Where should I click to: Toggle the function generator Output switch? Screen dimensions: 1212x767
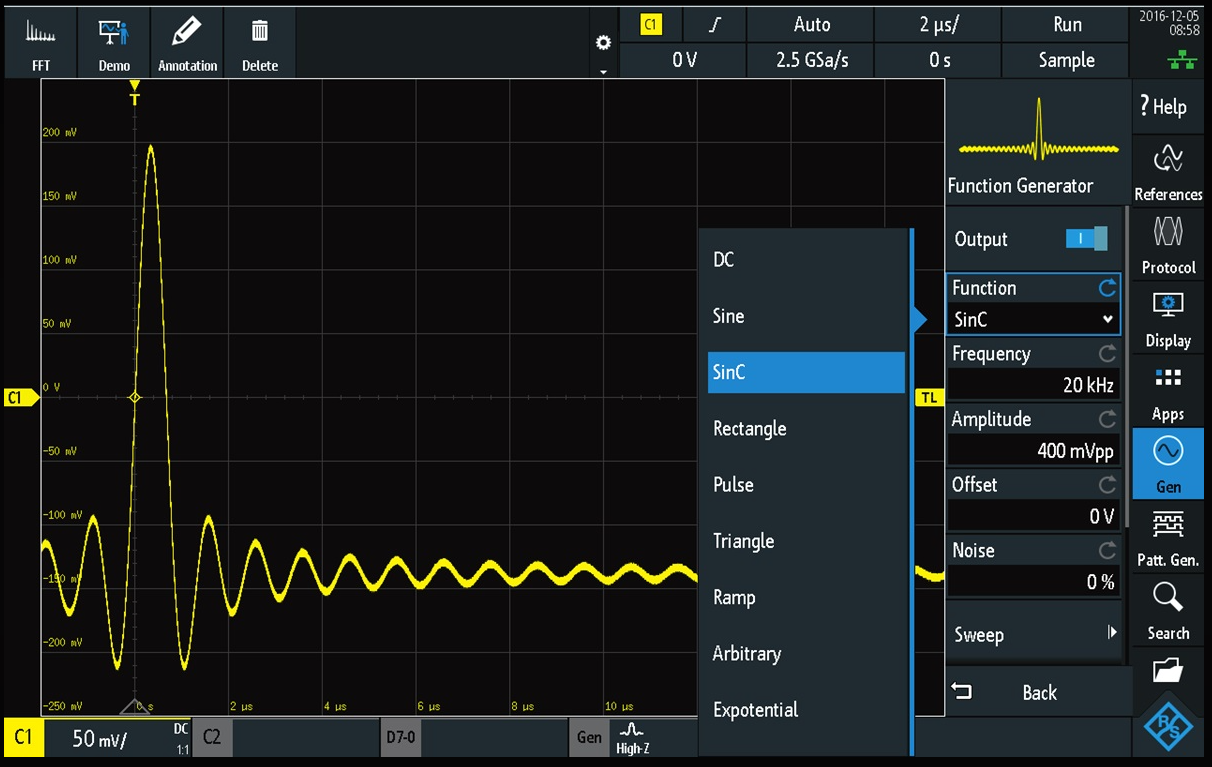coord(1086,239)
